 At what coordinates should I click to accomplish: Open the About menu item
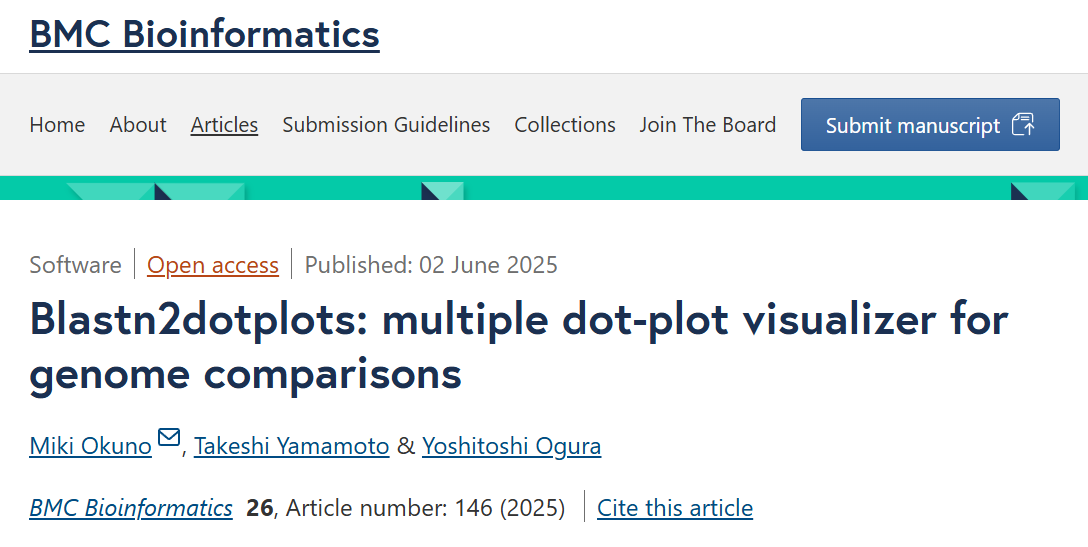pos(138,125)
